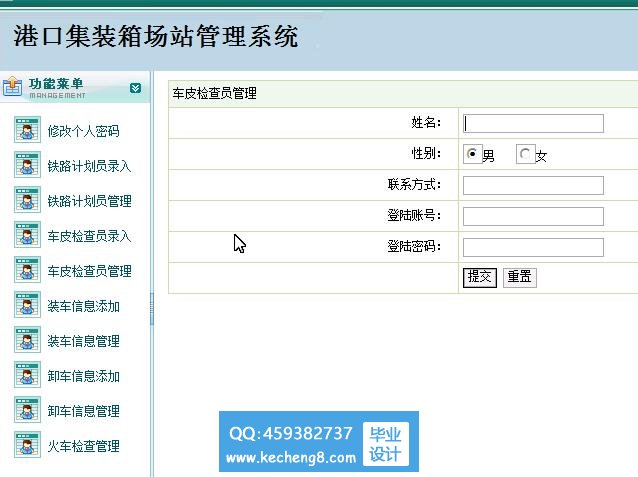Click the icon beside 铁路计划员管理

tap(27, 200)
